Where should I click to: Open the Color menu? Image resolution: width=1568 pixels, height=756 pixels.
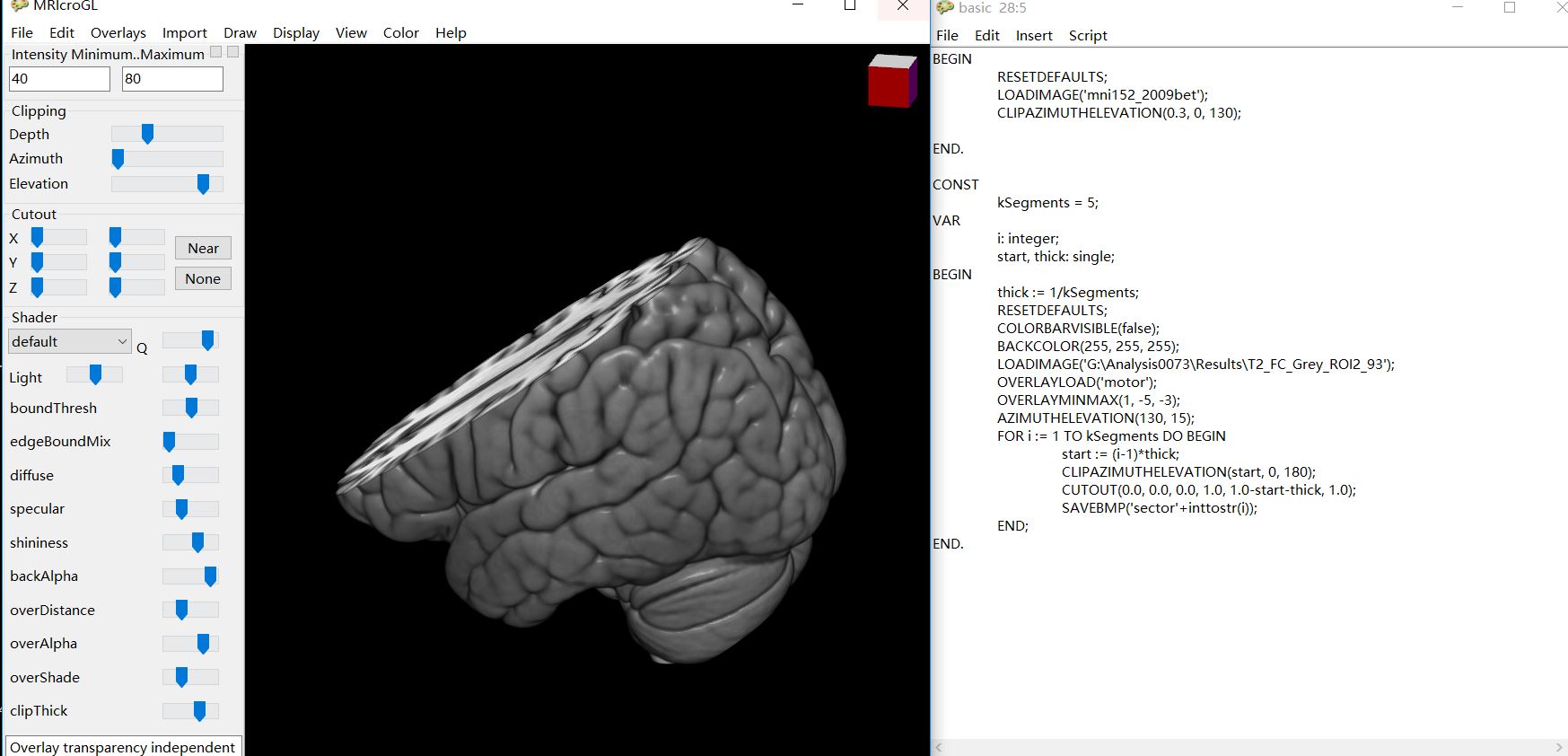(x=400, y=33)
